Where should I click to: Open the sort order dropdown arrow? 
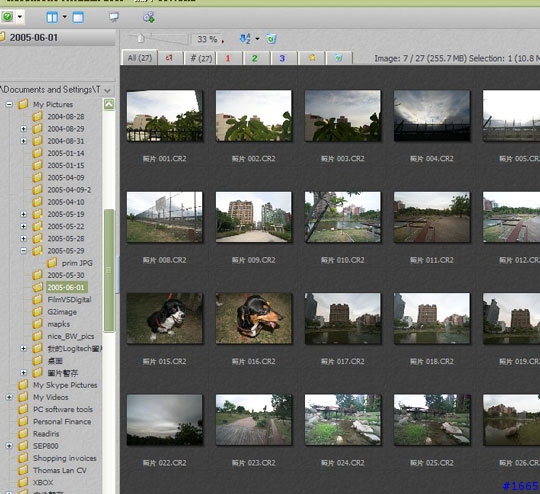coord(257,39)
